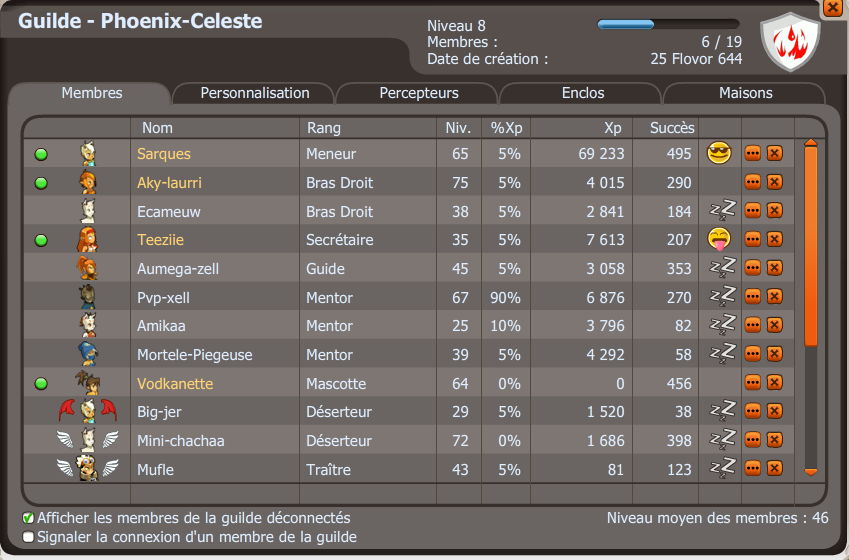Click the member name Mini-chachaa
Screen dimensions: 849x560
[180, 441]
